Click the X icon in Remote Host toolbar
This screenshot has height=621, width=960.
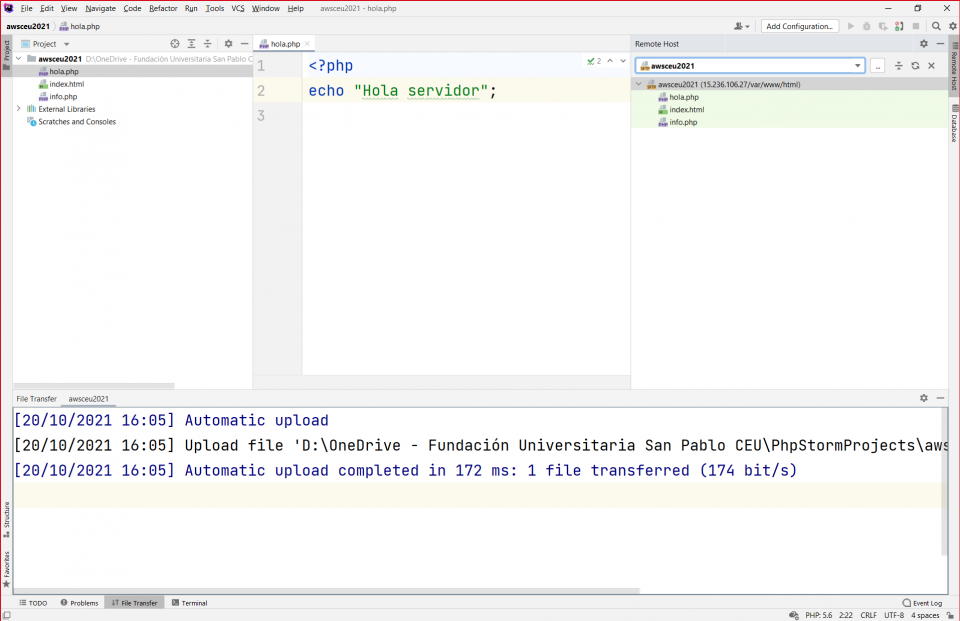click(x=931, y=66)
